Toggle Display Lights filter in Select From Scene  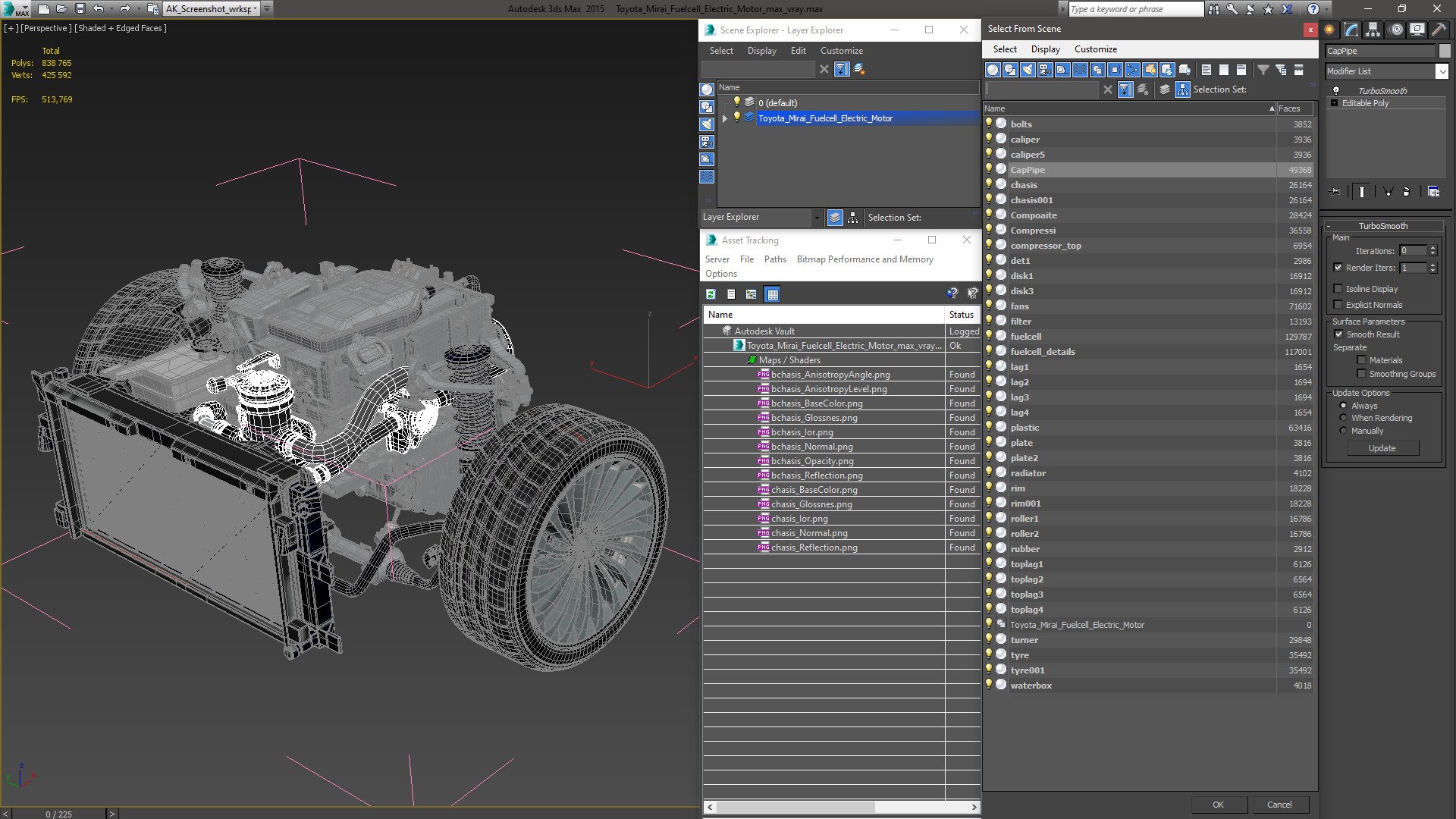click(1028, 70)
